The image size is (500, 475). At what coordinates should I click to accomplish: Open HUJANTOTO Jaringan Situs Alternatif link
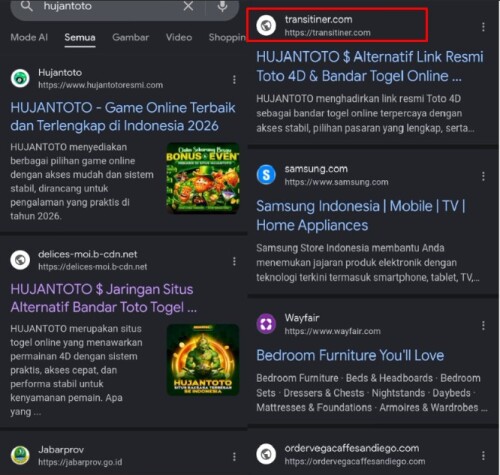pyautogui.click(x=103, y=298)
